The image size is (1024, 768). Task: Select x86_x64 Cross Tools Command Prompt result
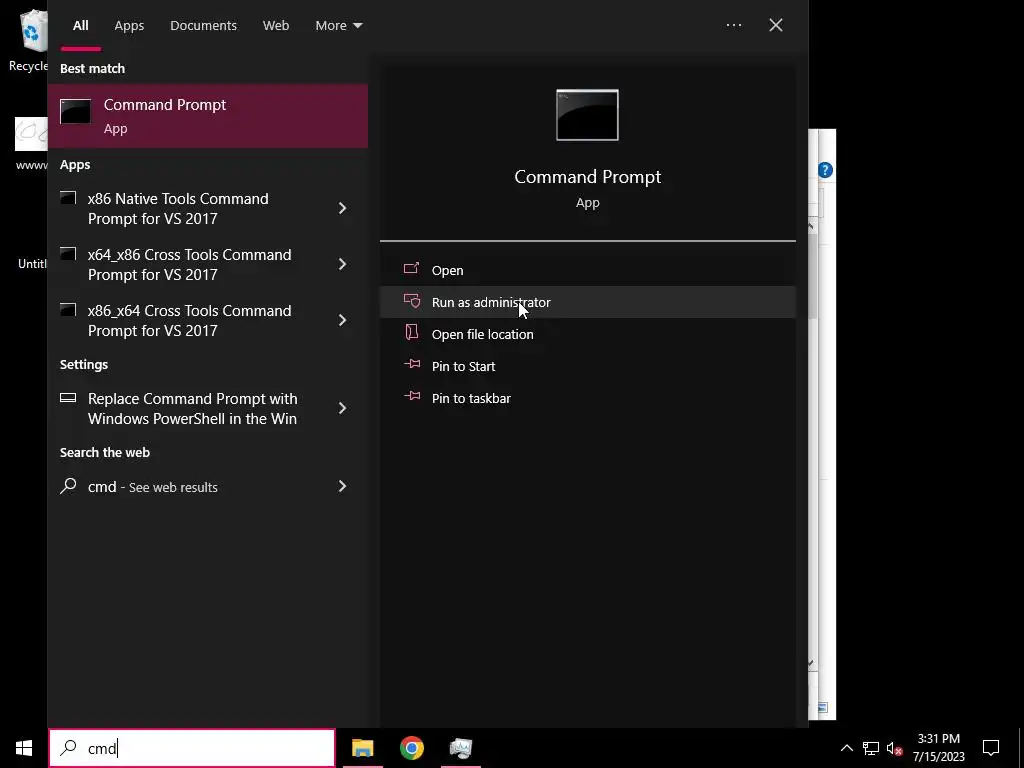[x=208, y=321]
